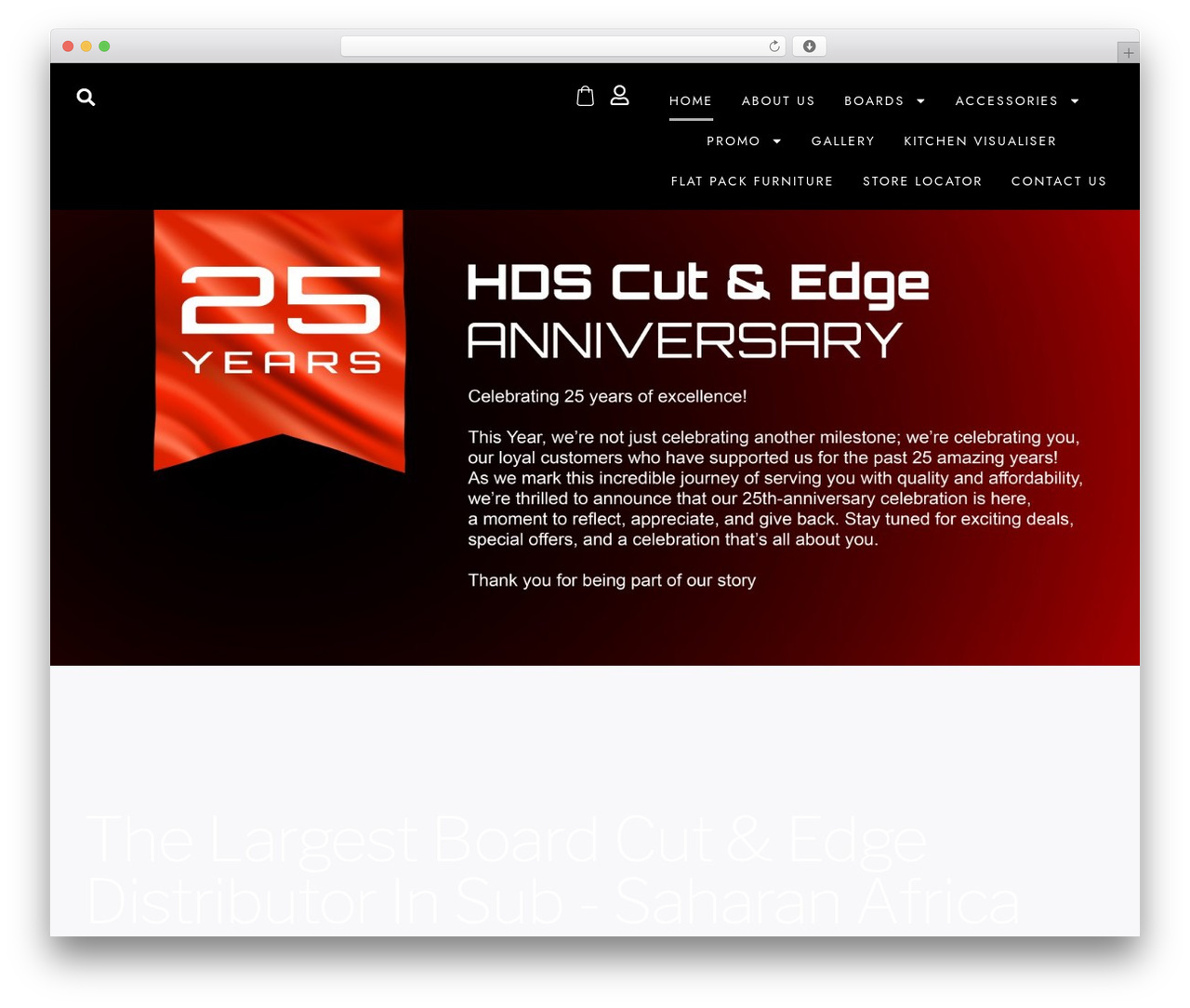This screenshot has width=1190, height=1008.
Task: Open a new browser tab with plus
Action: click(x=1128, y=53)
